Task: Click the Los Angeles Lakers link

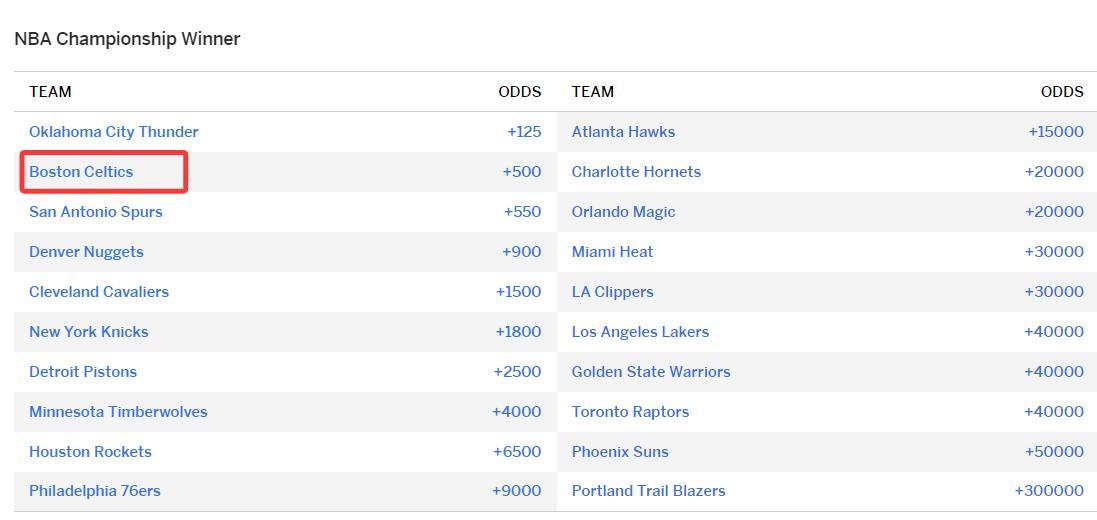Action: pos(640,332)
